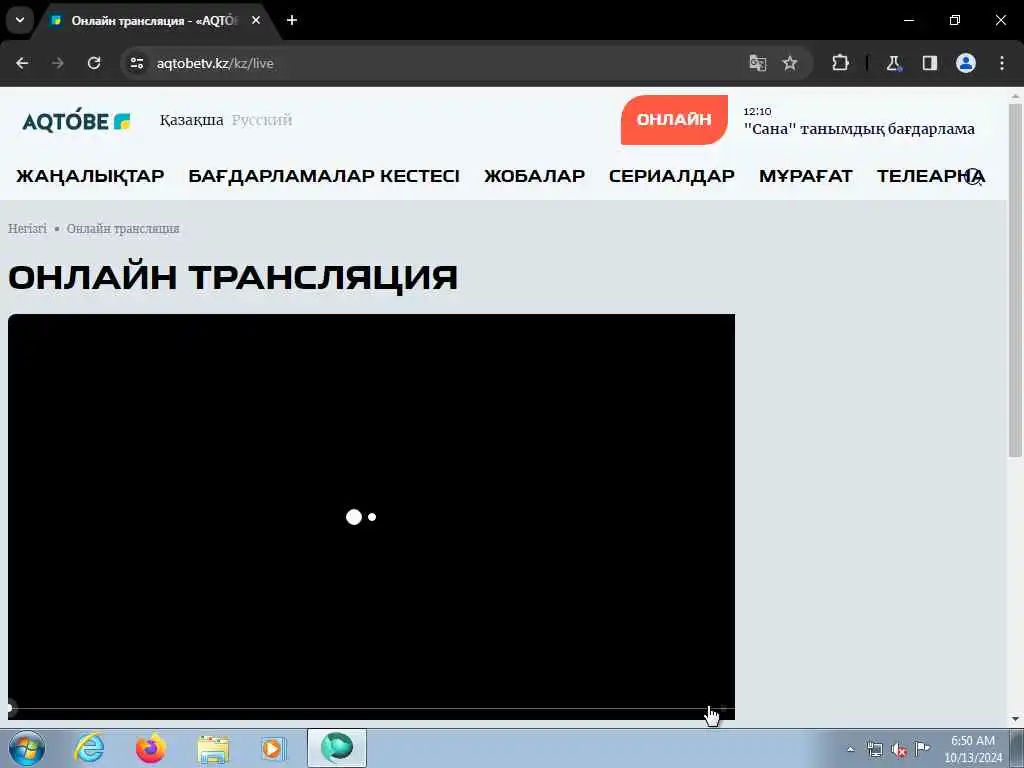Image resolution: width=1024 pixels, height=768 pixels.
Task: Launch Internet Explorer from taskbar
Action: [89, 748]
